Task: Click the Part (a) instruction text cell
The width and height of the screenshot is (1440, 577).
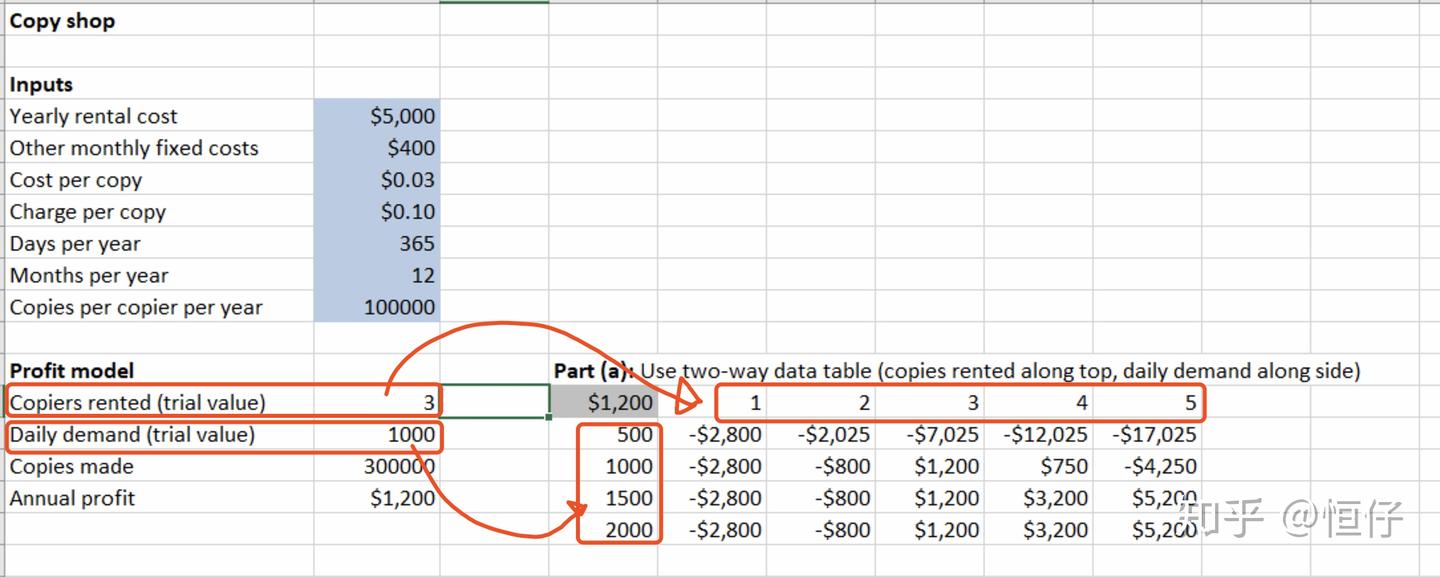Action: 700,370
